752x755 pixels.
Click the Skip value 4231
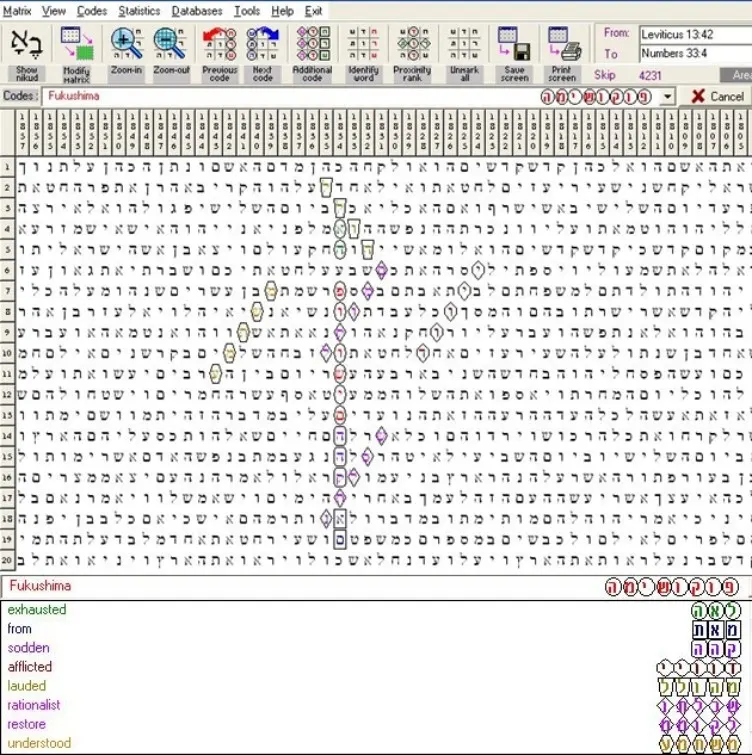click(x=650, y=76)
